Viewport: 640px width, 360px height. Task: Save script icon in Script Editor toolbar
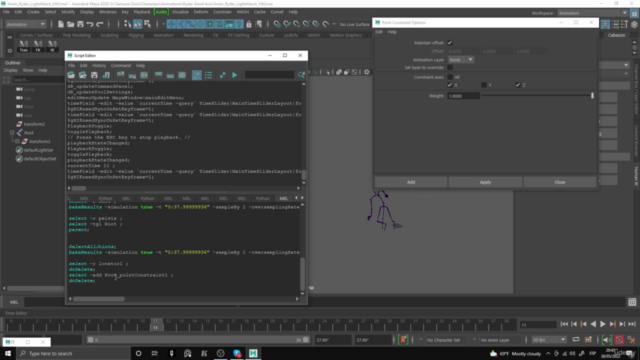pyautogui.click(x=94, y=75)
